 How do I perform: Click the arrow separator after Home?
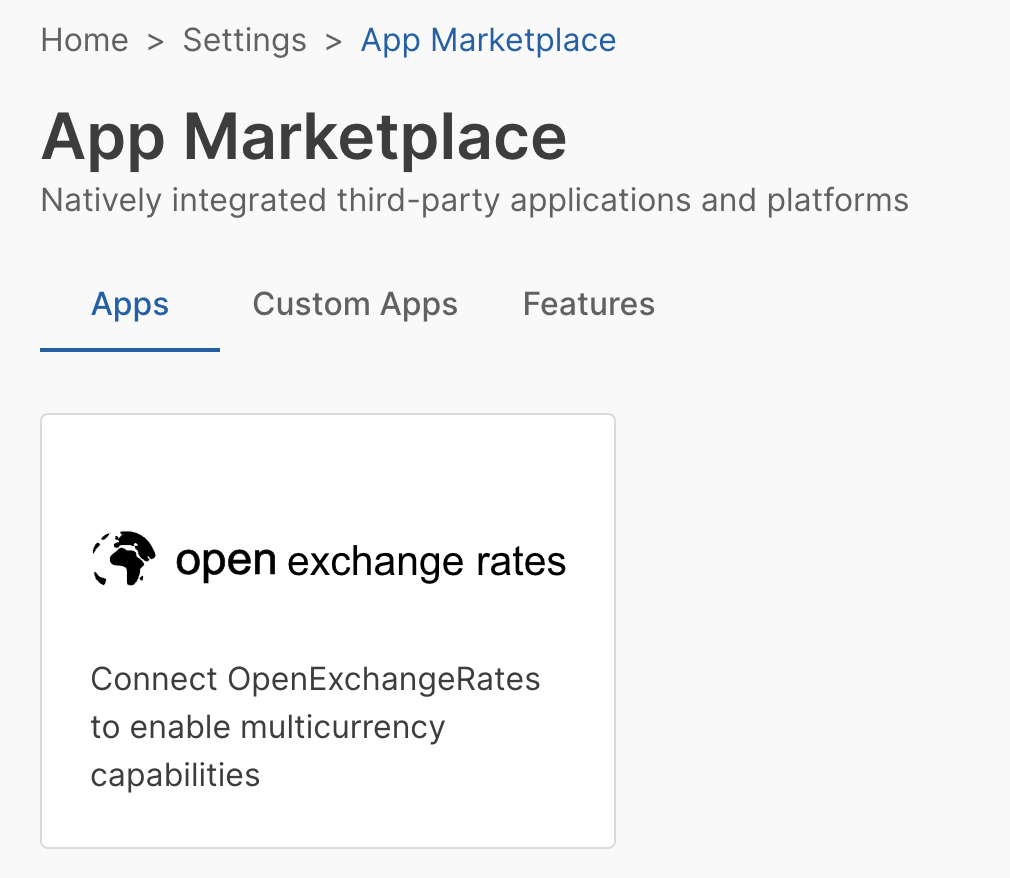[155, 41]
